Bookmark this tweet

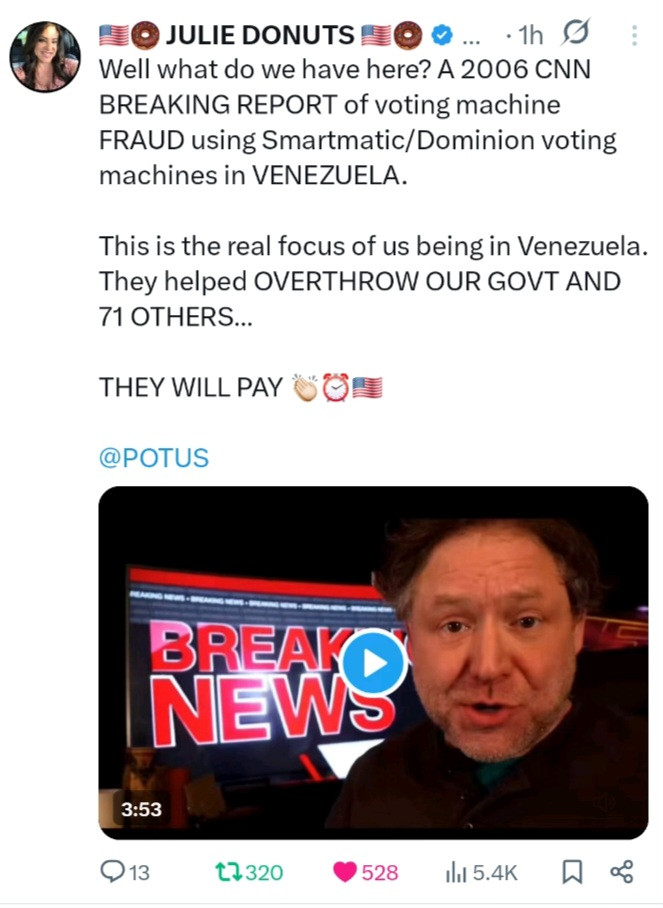572,872
